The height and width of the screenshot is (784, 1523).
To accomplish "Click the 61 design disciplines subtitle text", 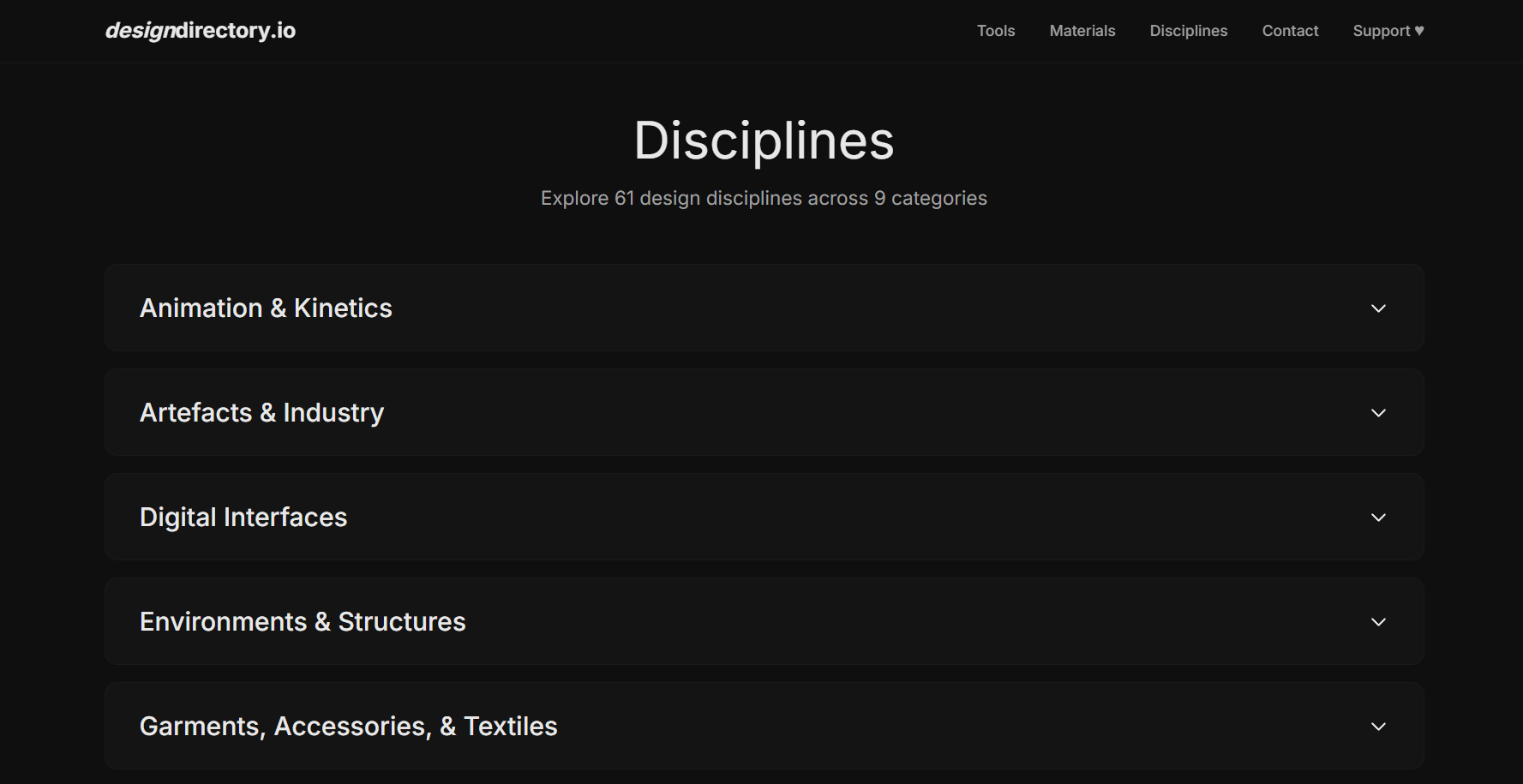I will tap(763, 198).
